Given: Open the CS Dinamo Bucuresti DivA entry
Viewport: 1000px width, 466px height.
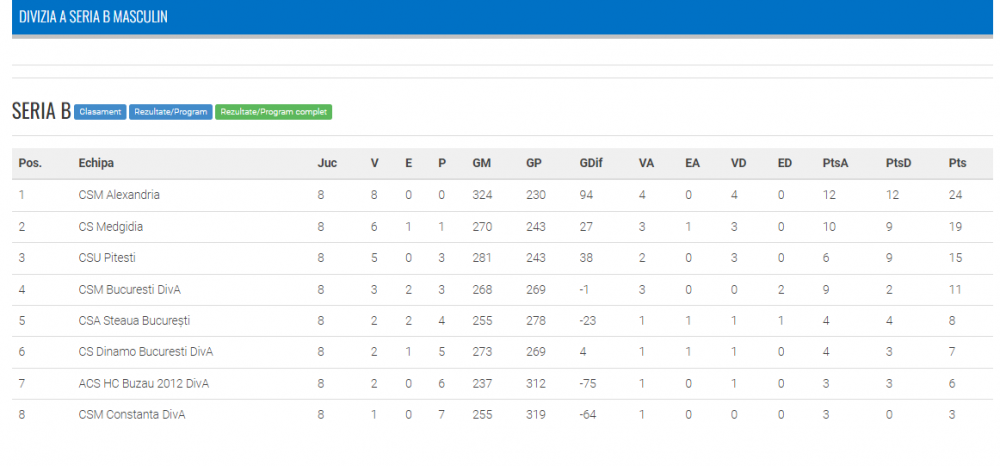Looking at the screenshot, I should coord(145,352).
